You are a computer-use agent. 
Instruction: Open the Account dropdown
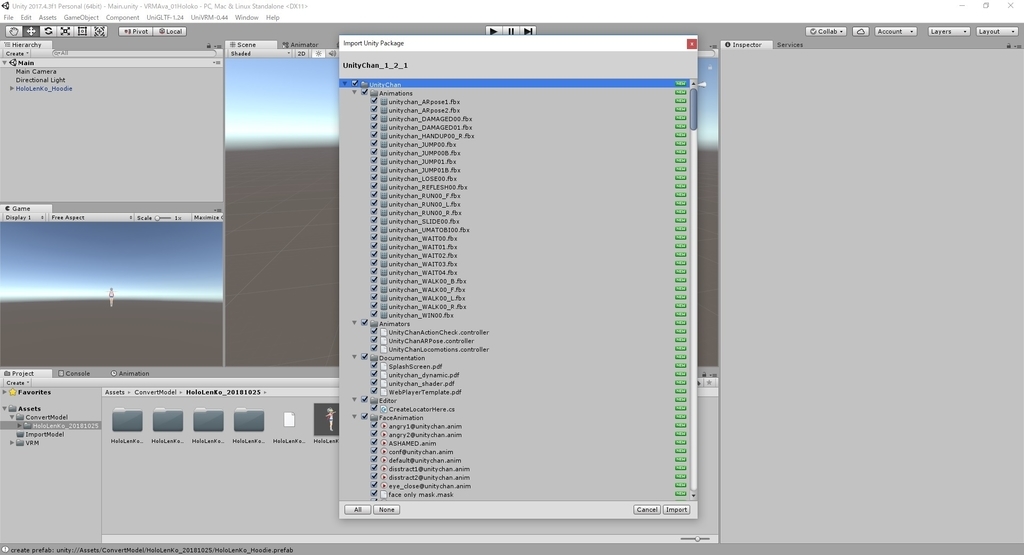[895, 31]
